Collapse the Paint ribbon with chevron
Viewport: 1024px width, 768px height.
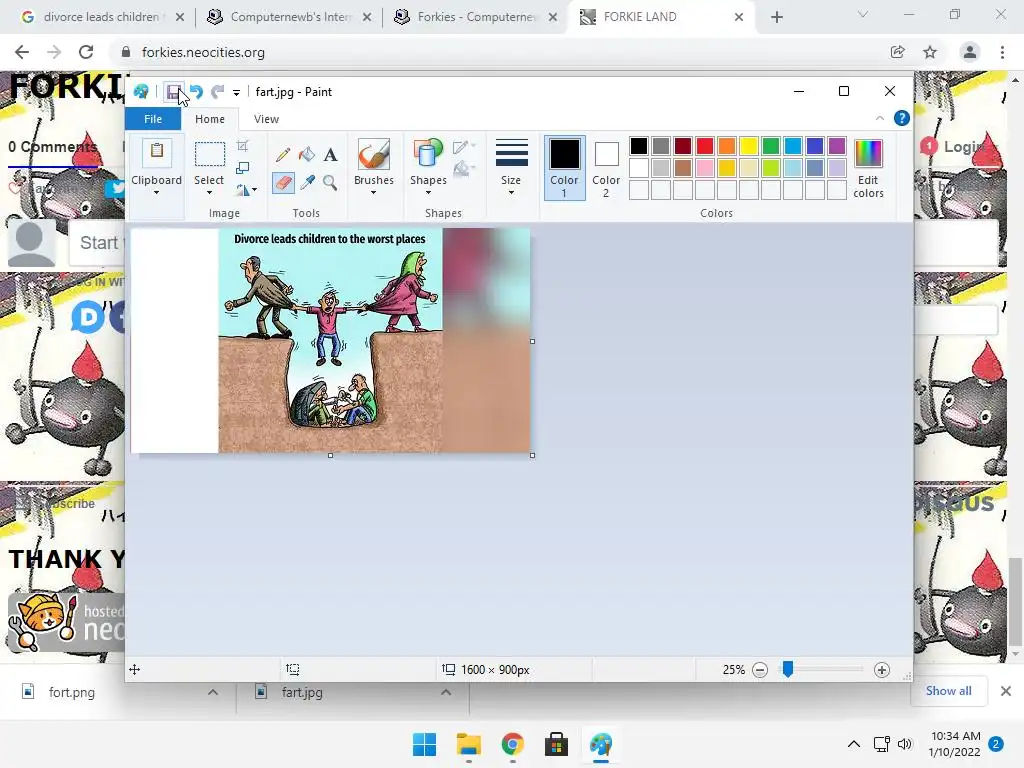point(880,118)
